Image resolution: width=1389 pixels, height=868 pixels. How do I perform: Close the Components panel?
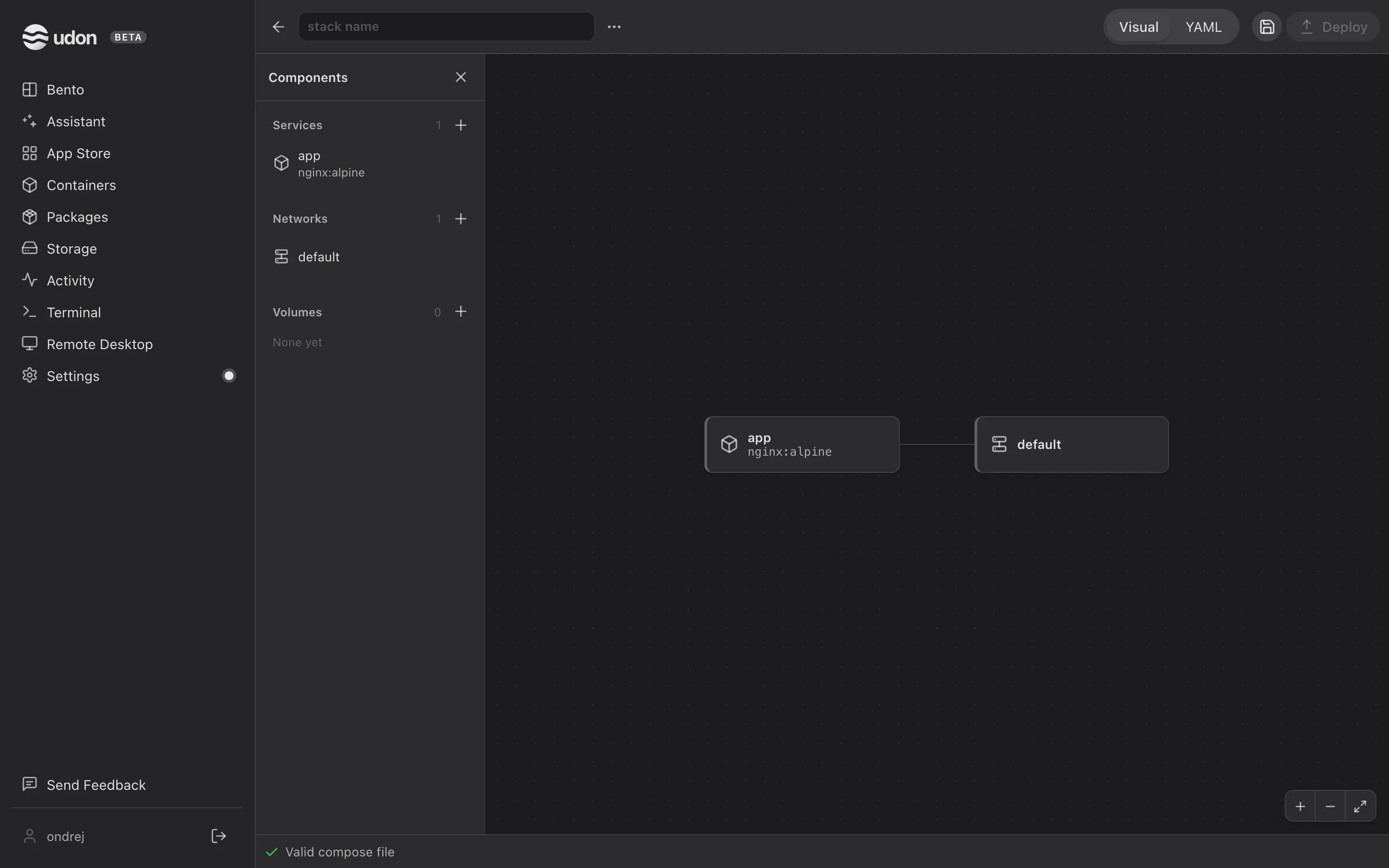(x=461, y=77)
